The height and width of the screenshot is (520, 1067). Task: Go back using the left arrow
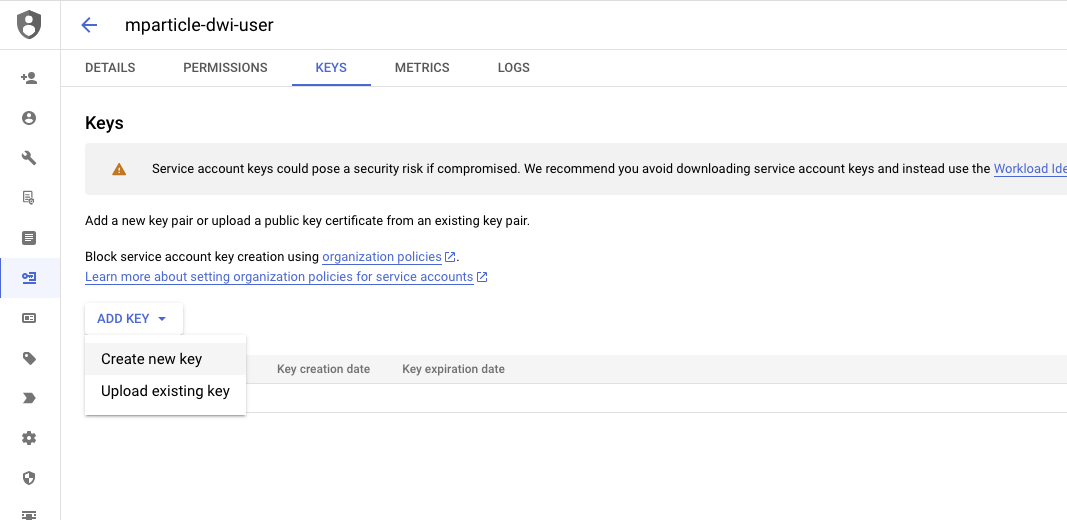[89, 25]
